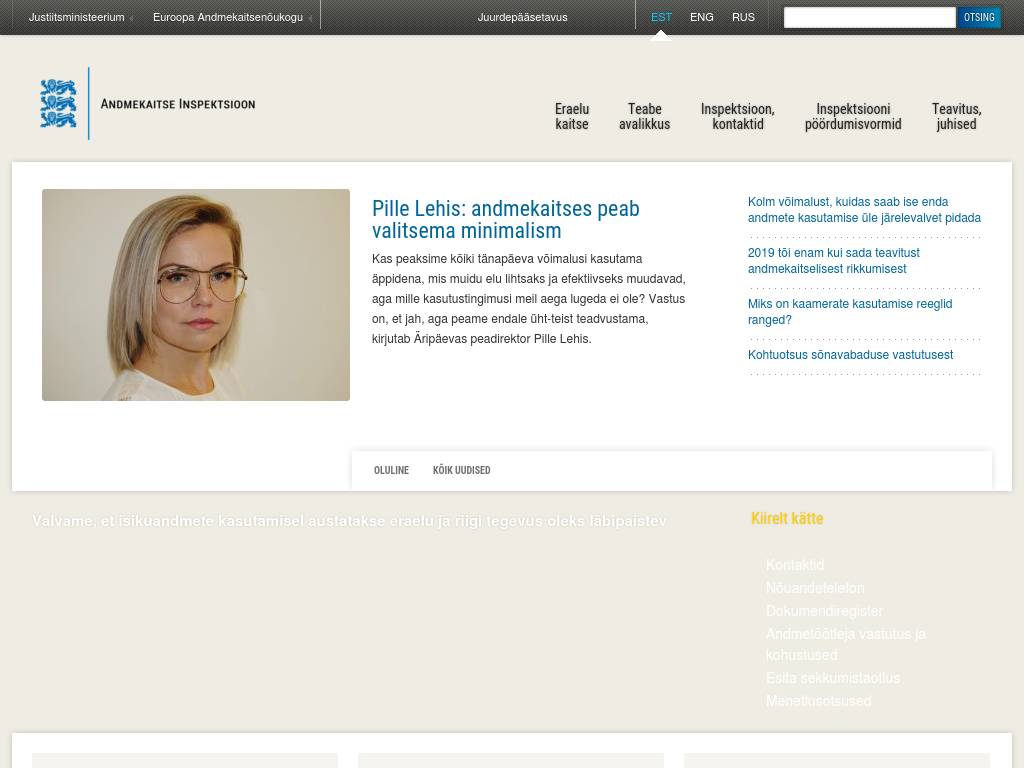Click the Pille Lehis portrait photo
1024x768 pixels.
(x=196, y=295)
